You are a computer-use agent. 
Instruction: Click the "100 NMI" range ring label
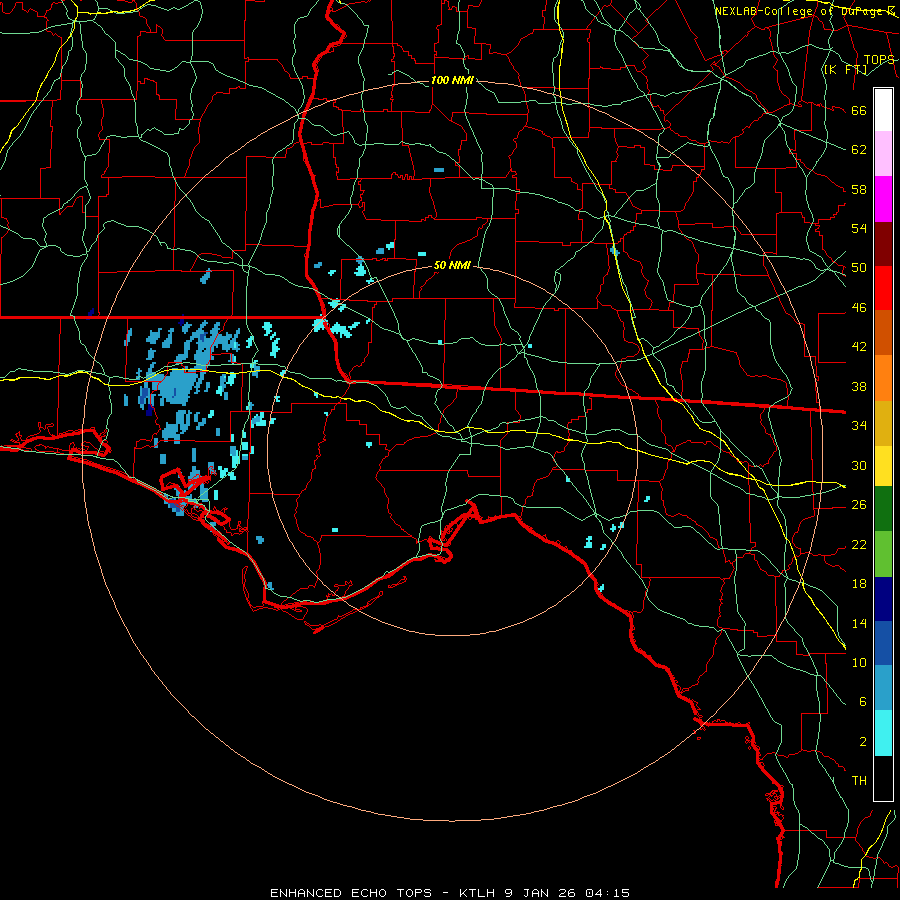click(452, 81)
